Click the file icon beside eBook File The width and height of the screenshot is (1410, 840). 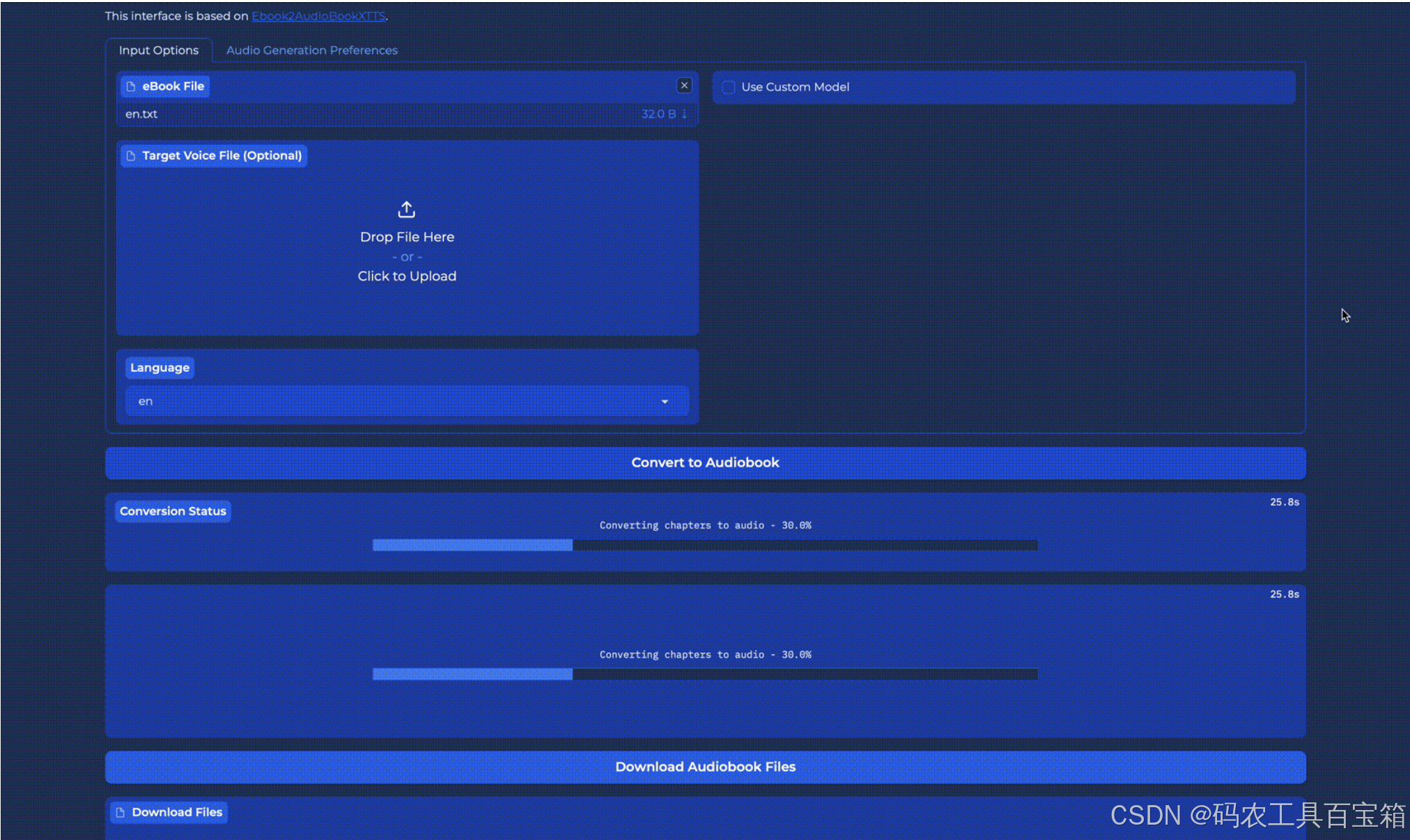click(x=131, y=86)
